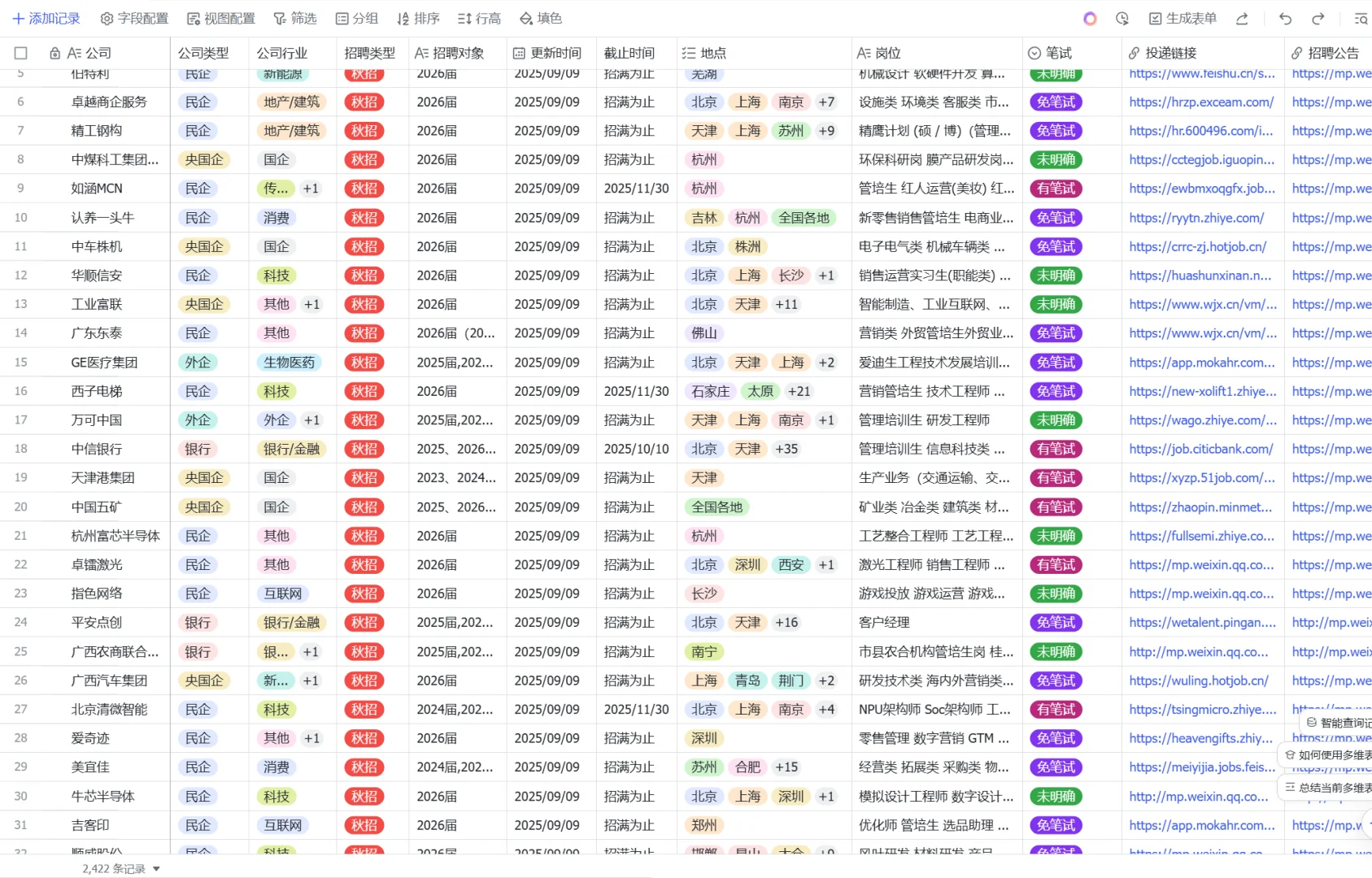Click the lock icon on 公司 column

(54, 54)
